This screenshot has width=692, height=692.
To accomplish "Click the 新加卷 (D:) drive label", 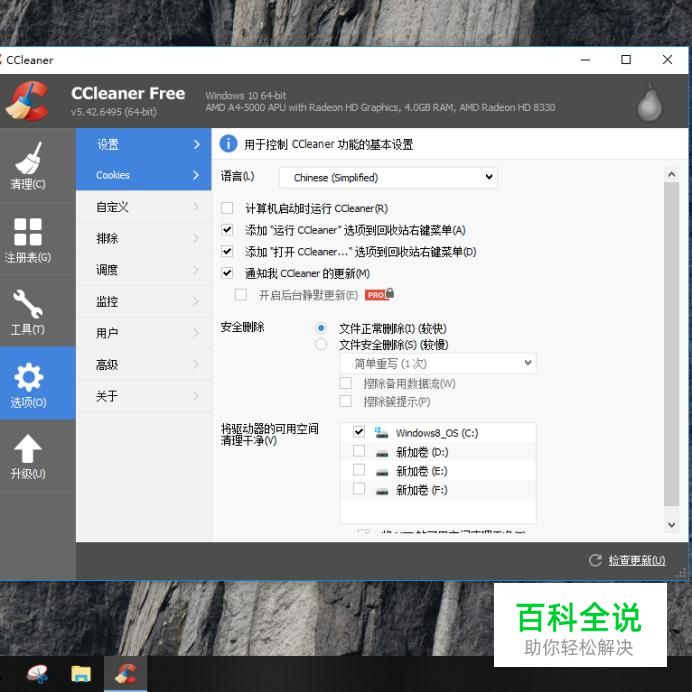I will 422,452.
